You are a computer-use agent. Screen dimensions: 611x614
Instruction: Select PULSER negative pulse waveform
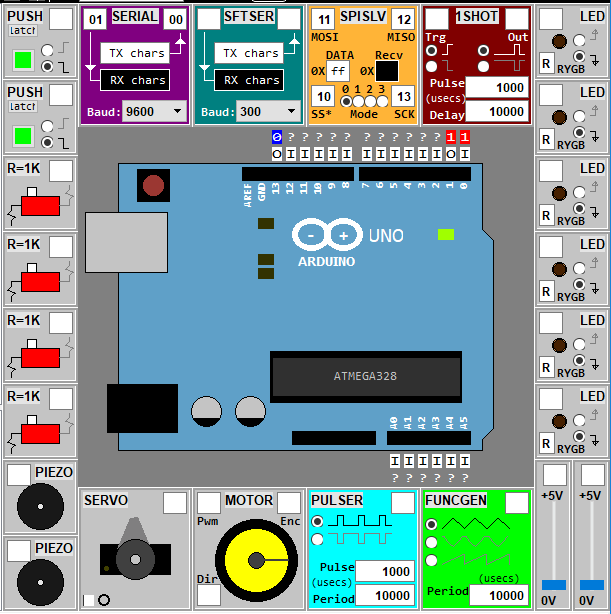tap(317, 539)
